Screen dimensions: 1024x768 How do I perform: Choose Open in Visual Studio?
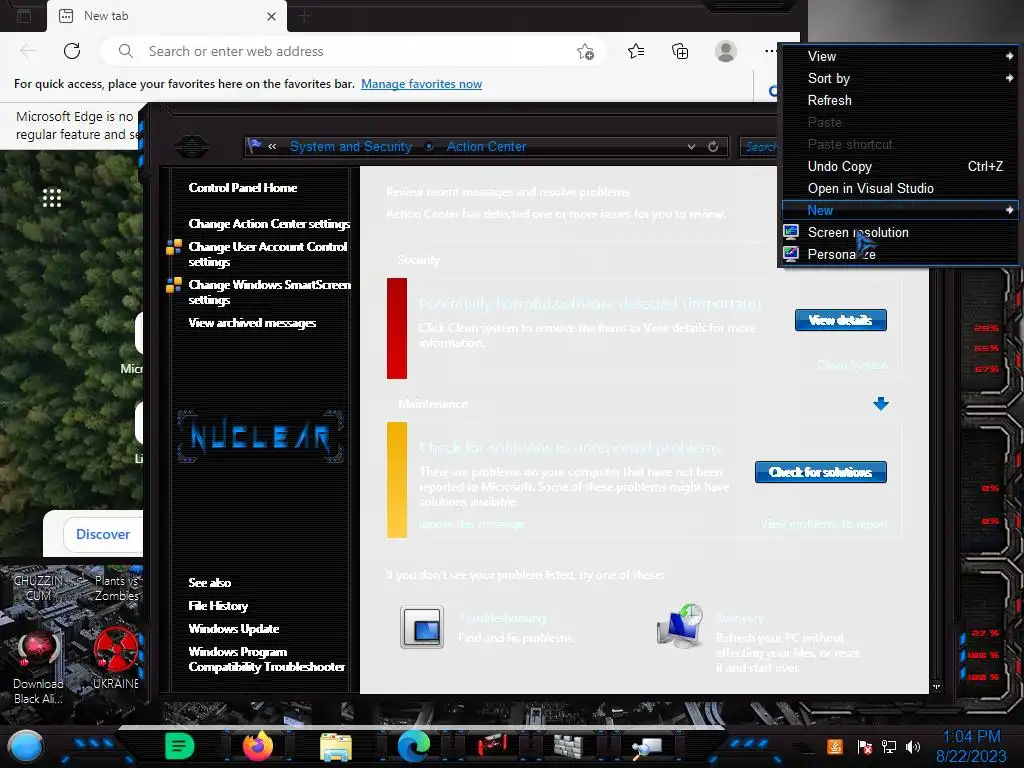click(899, 188)
